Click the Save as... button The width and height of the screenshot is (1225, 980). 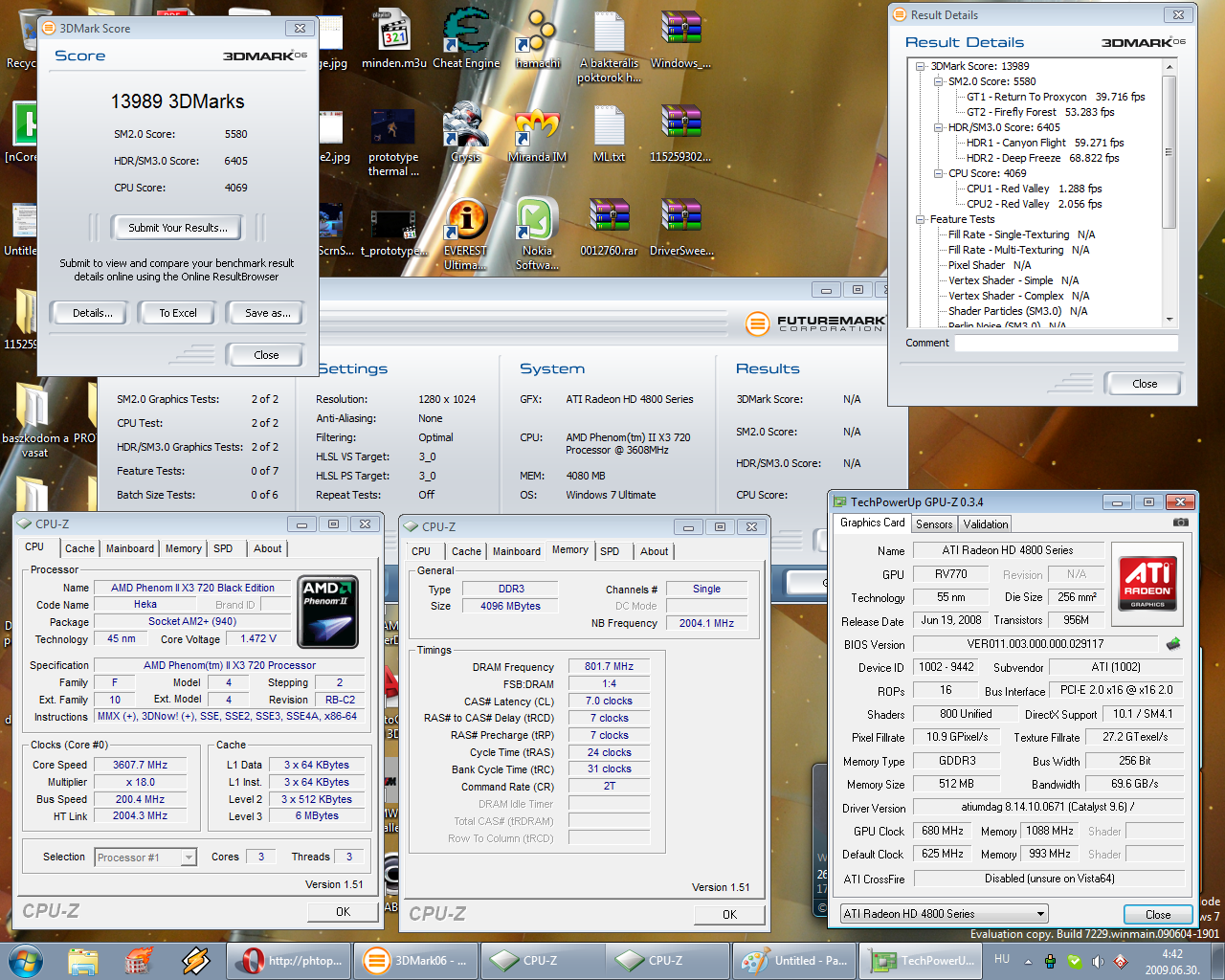tap(268, 313)
